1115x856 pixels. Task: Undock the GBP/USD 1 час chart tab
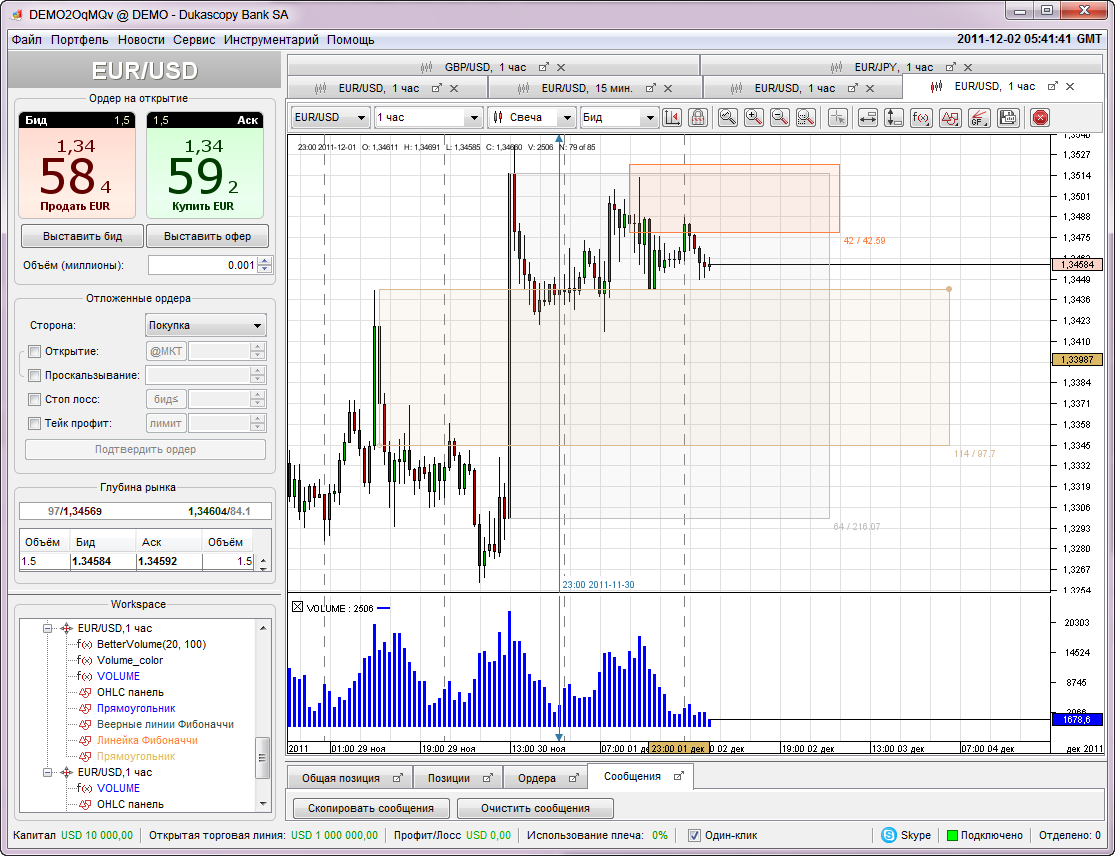click(x=543, y=67)
